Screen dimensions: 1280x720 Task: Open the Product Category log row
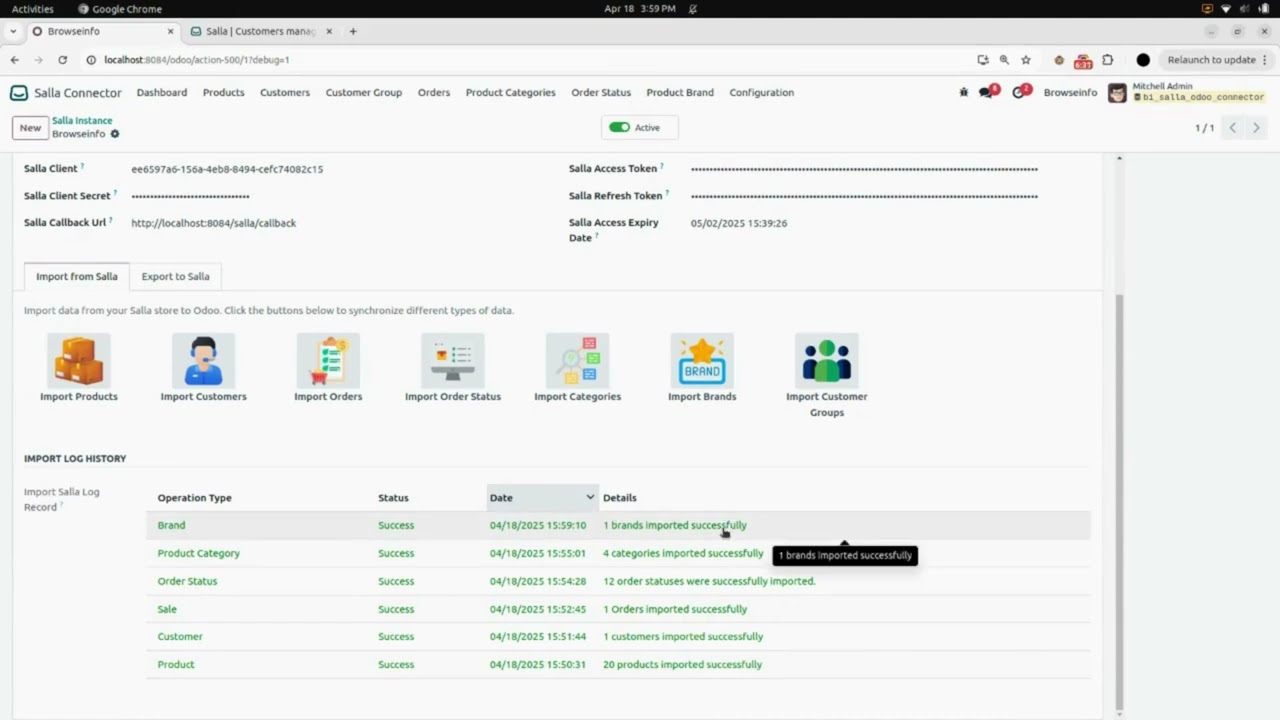(618, 553)
